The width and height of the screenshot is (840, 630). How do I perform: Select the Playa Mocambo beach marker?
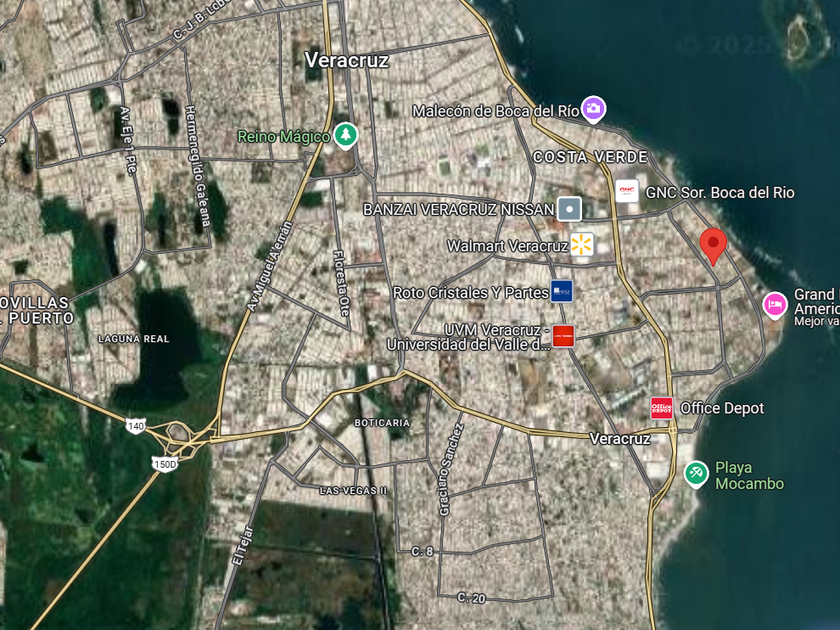coord(696,474)
